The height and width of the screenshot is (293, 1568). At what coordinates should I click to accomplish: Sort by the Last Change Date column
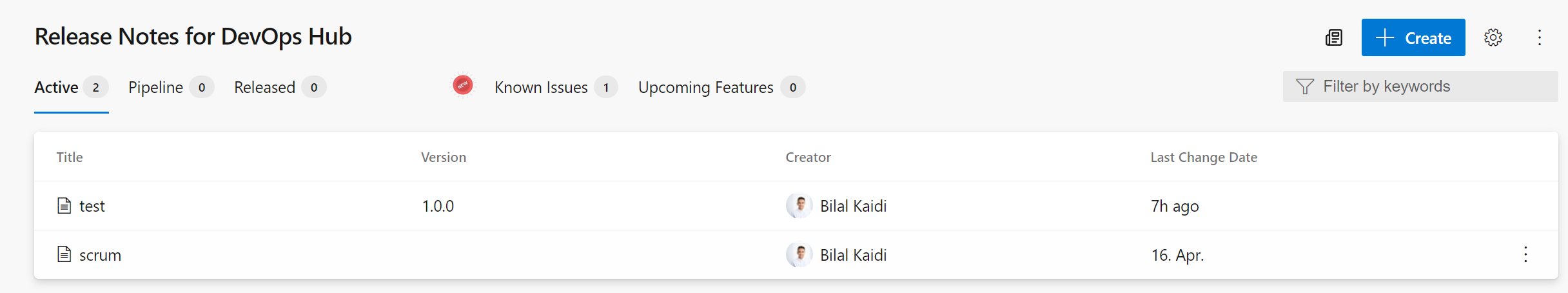(1204, 157)
